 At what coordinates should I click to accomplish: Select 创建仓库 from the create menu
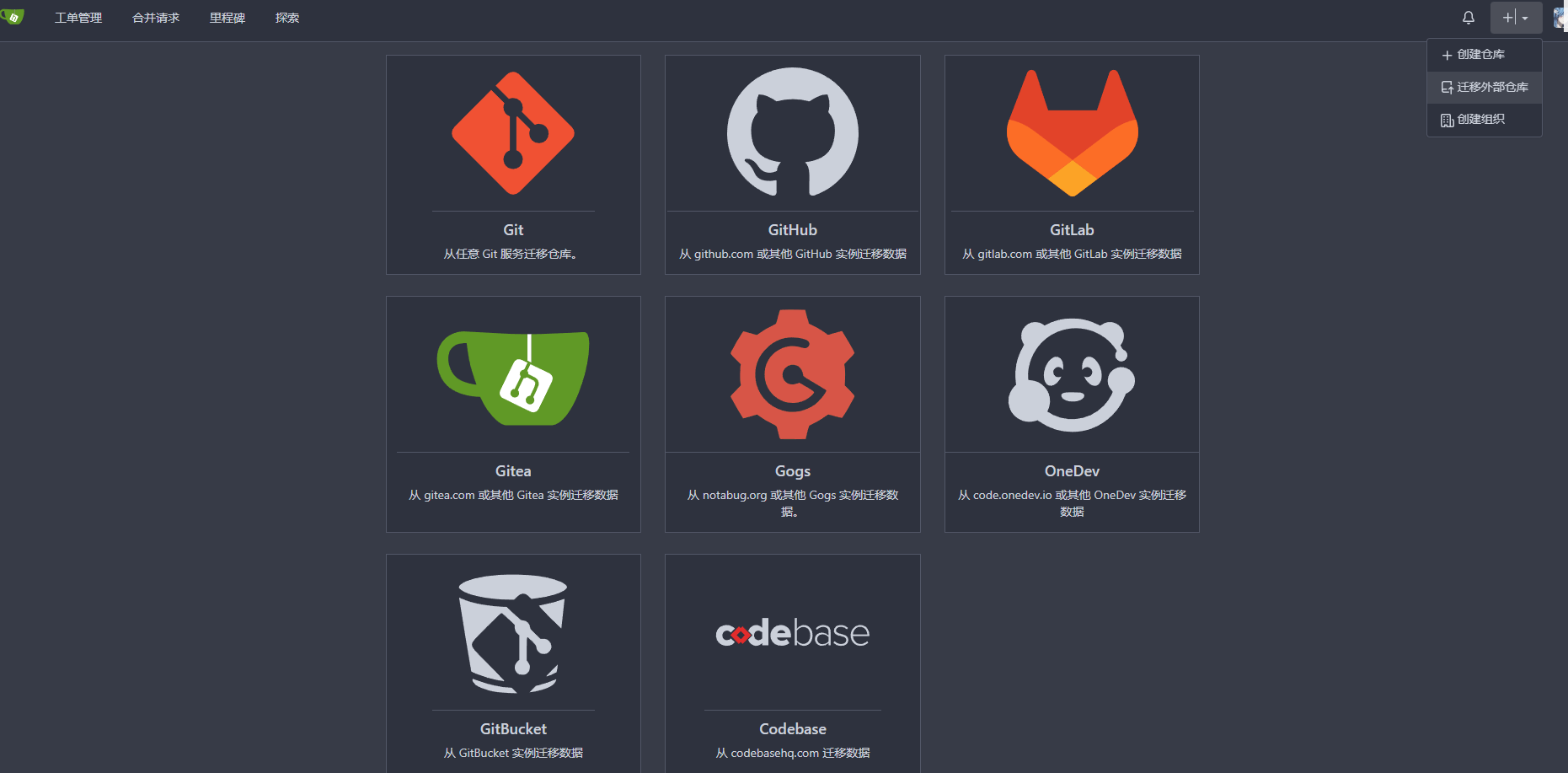tap(1480, 55)
